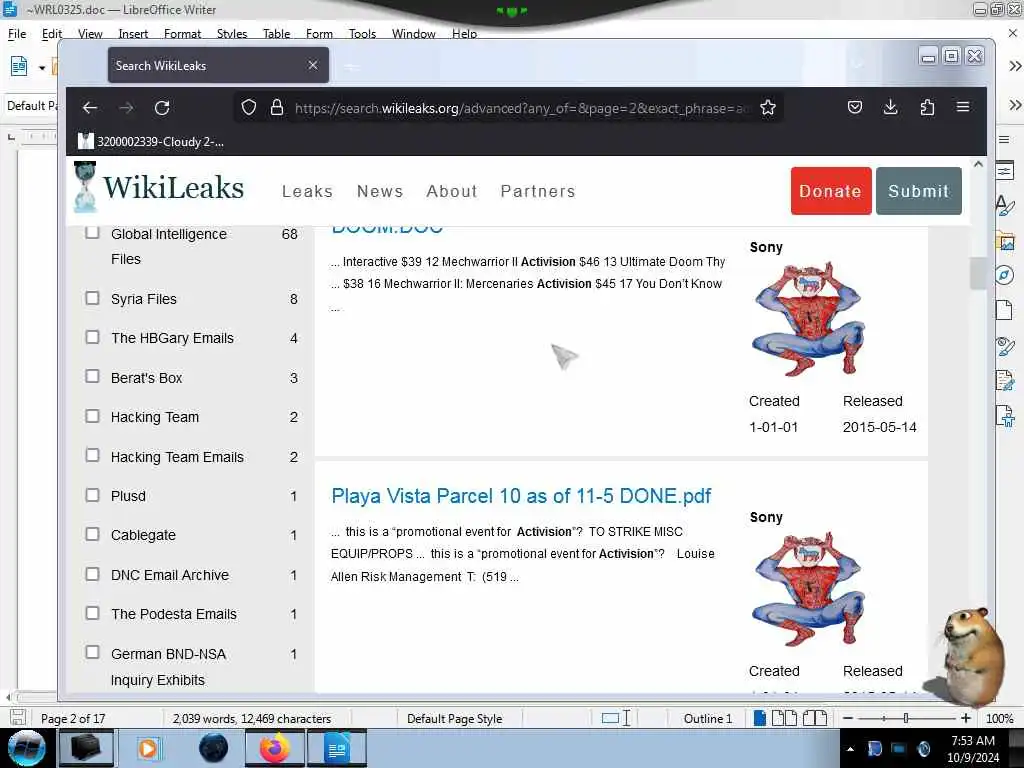
Task: Open Writer Edit menu
Action: point(52,33)
